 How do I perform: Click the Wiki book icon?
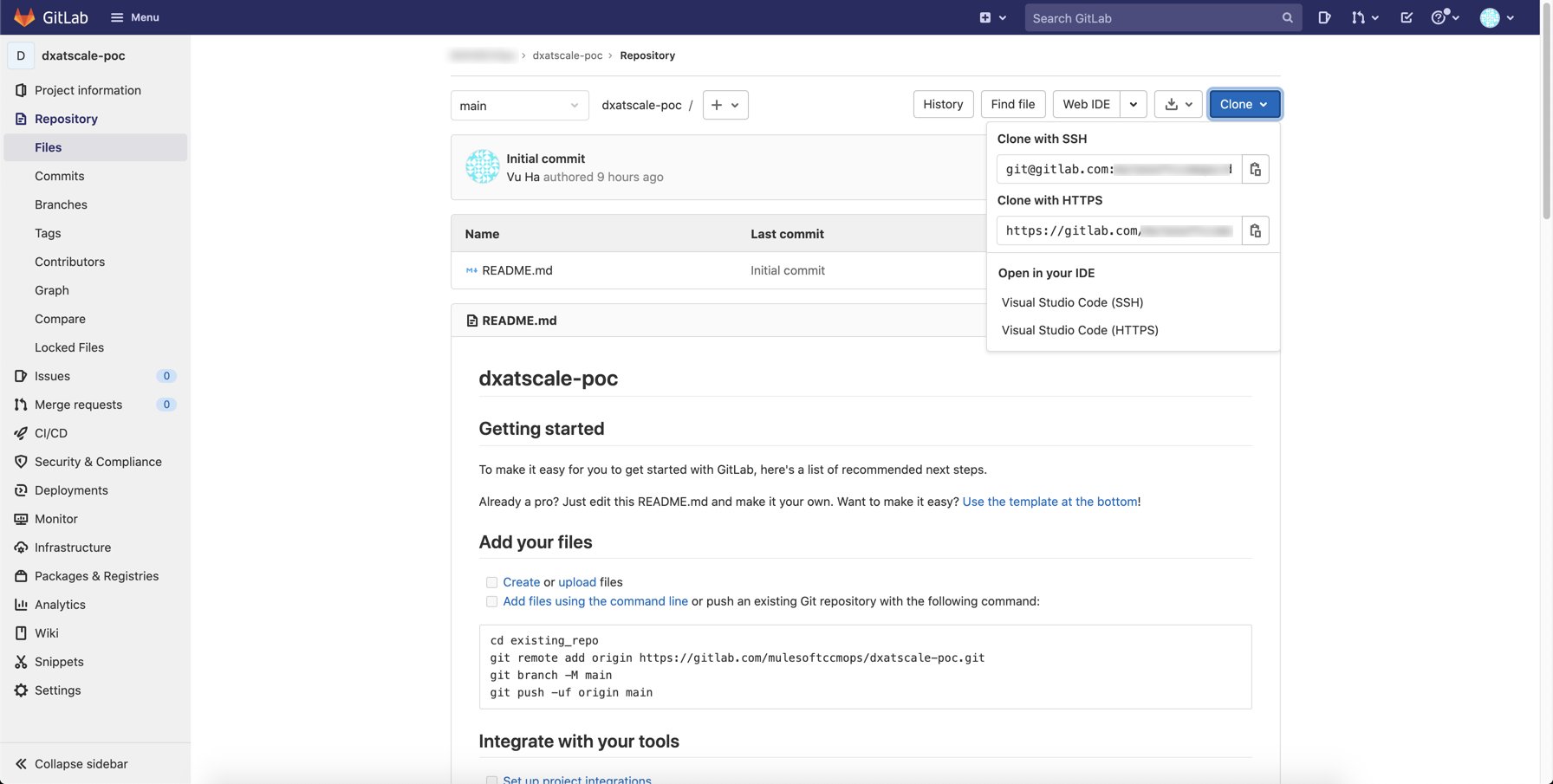tap(21, 633)
